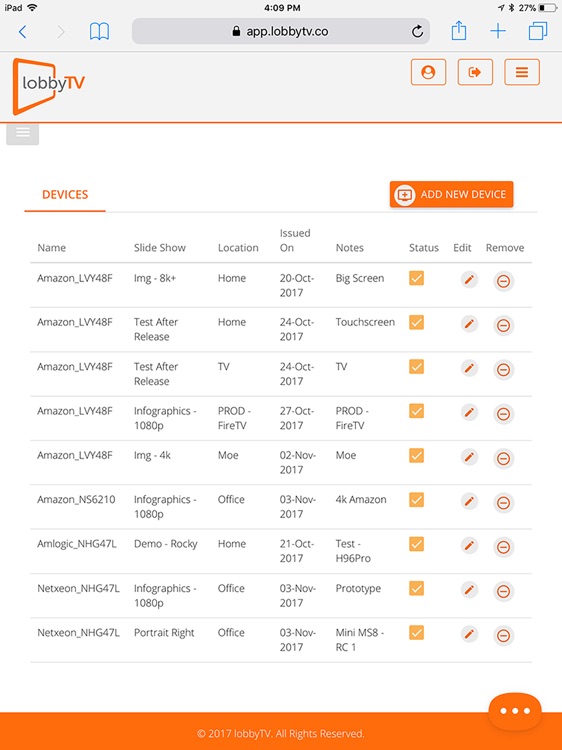Click the 27-Oct-2017 date cell
Viewport: 562px width, 750px height.
click(x=297, y=418)
